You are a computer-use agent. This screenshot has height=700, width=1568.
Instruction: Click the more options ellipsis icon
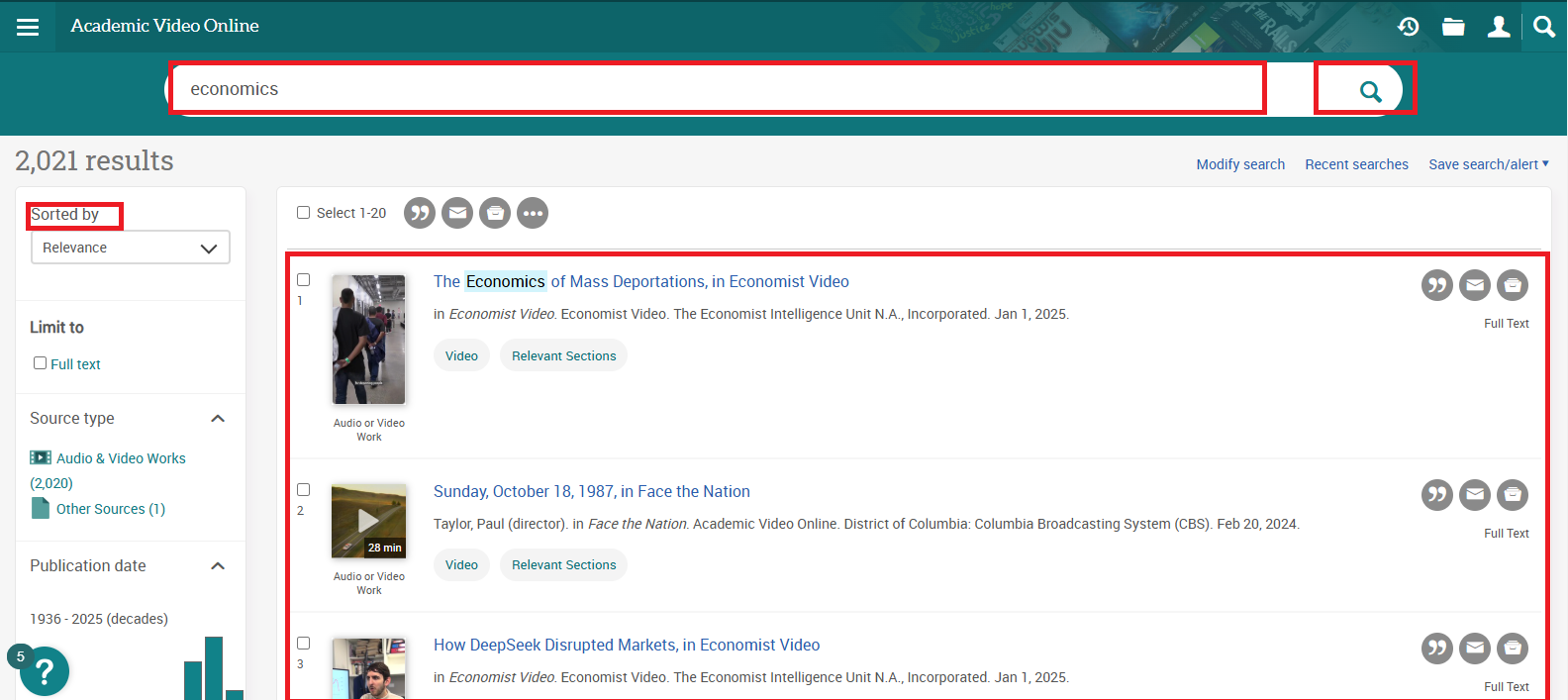tap(533, 213)
